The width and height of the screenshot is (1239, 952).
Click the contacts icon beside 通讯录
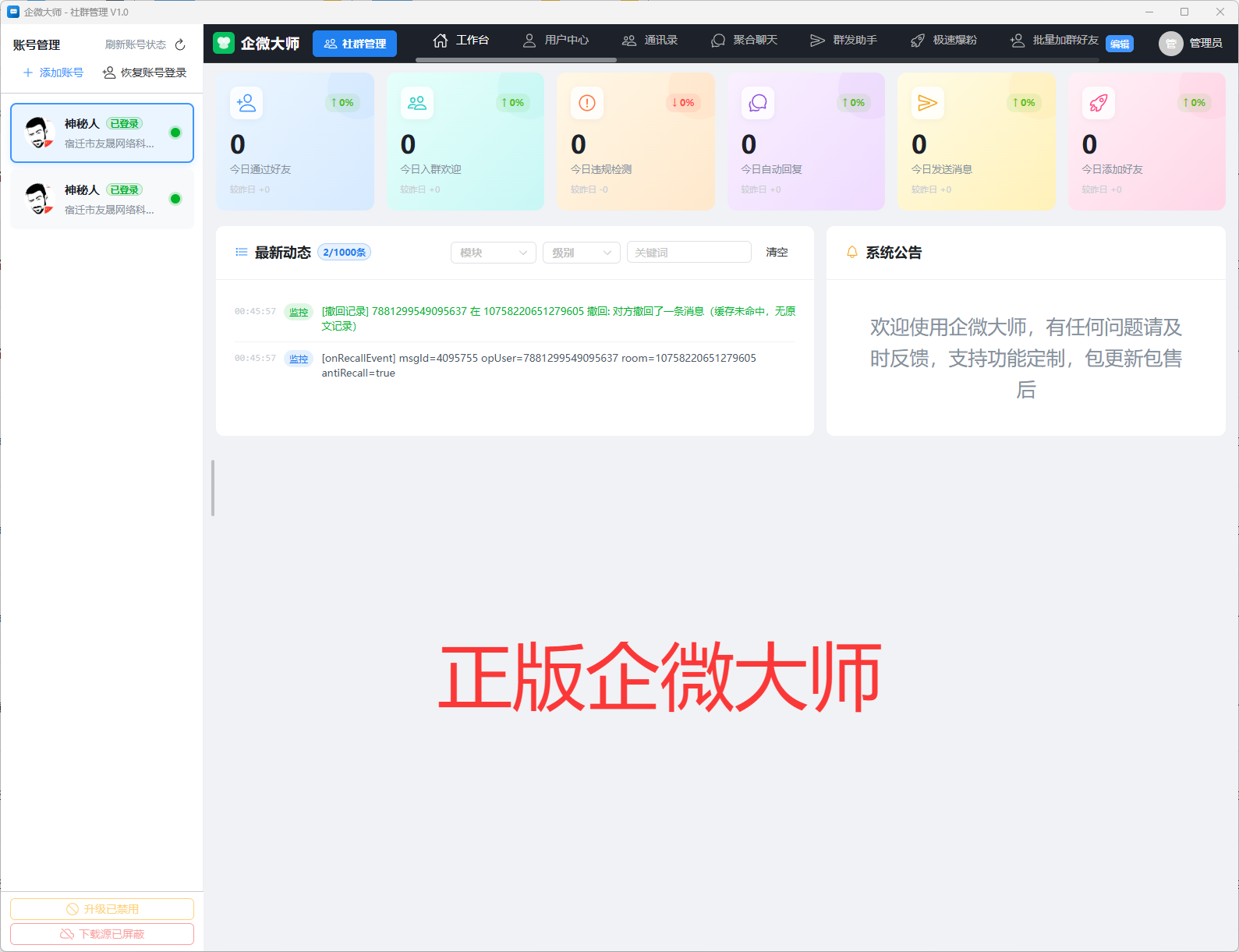(x=629, y=40)
